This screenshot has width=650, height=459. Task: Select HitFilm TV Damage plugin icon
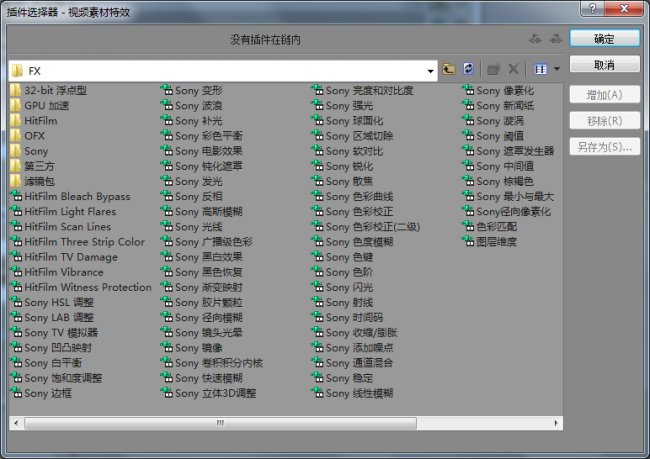pyautogui.click(x=16, y=256)
